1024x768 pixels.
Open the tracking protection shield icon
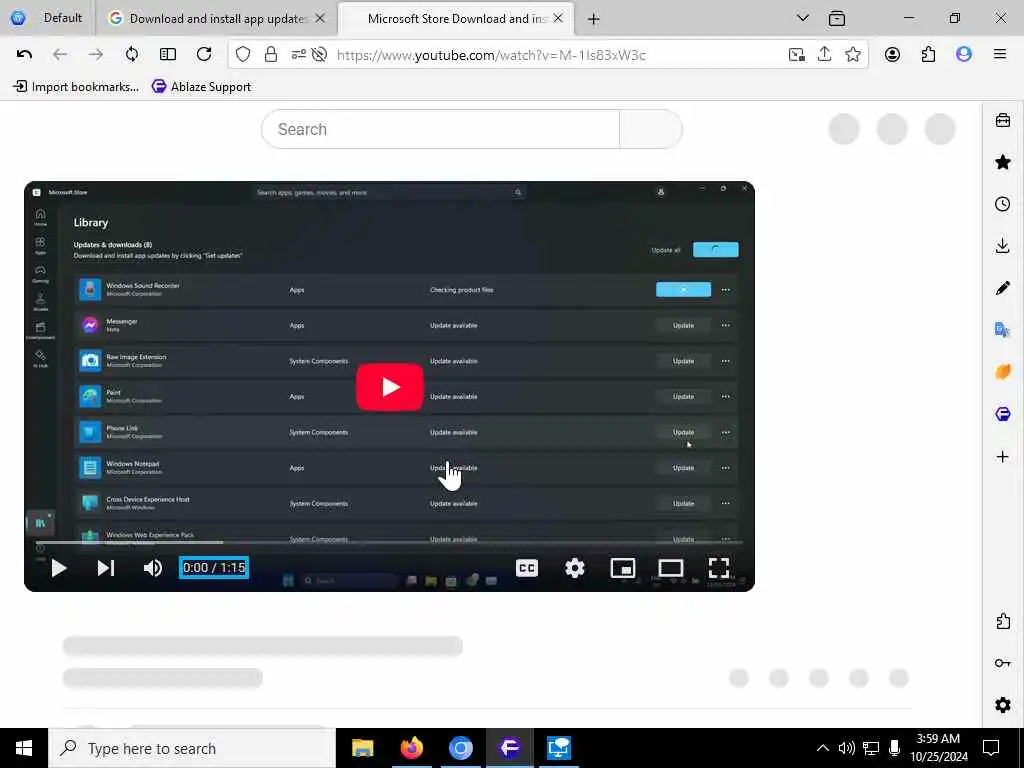[x=243, y=55]
